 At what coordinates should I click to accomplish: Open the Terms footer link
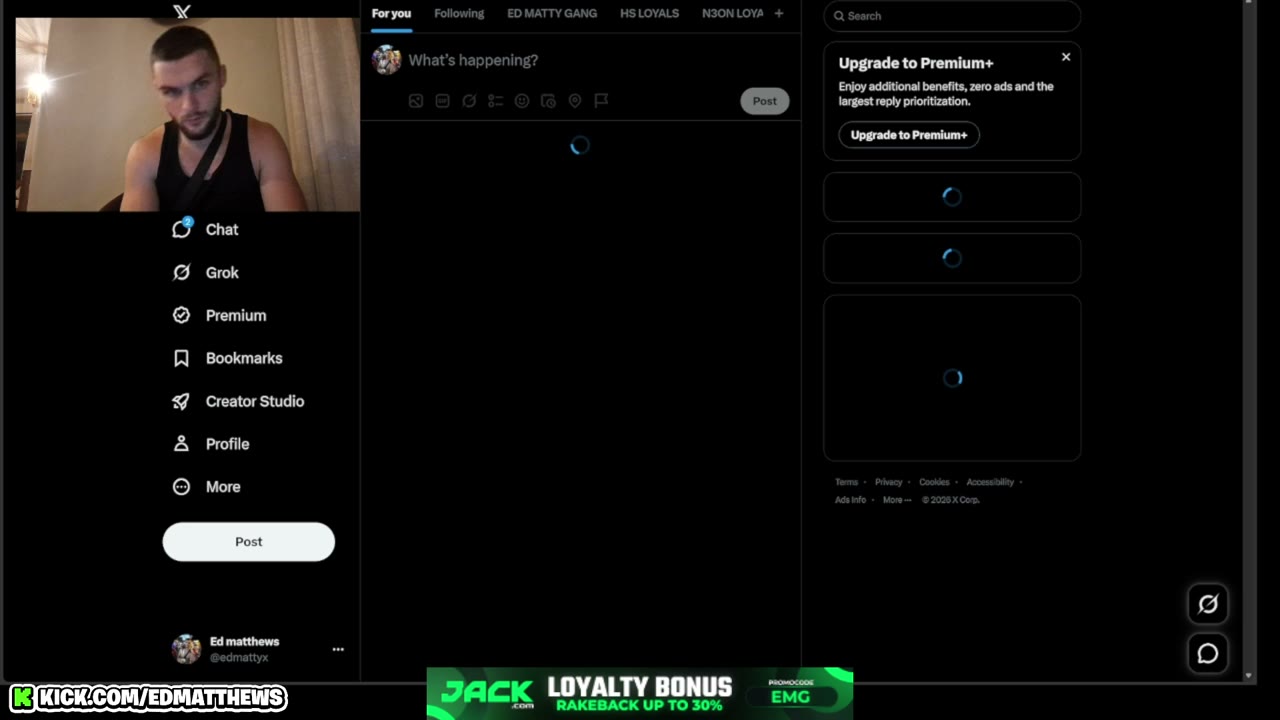tap(847, 482)
